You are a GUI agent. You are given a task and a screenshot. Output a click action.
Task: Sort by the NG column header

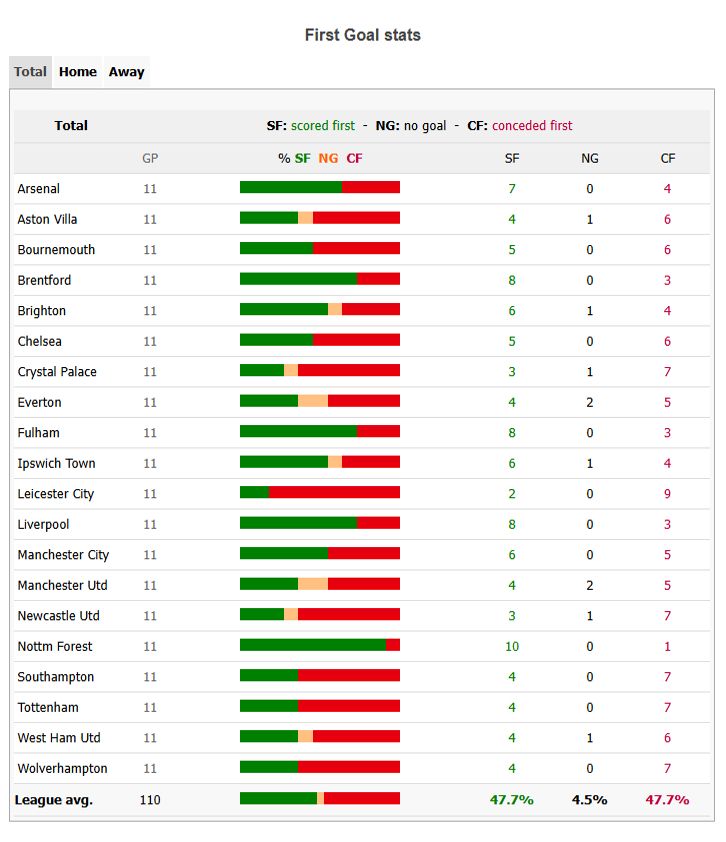[x=590, y=158]
